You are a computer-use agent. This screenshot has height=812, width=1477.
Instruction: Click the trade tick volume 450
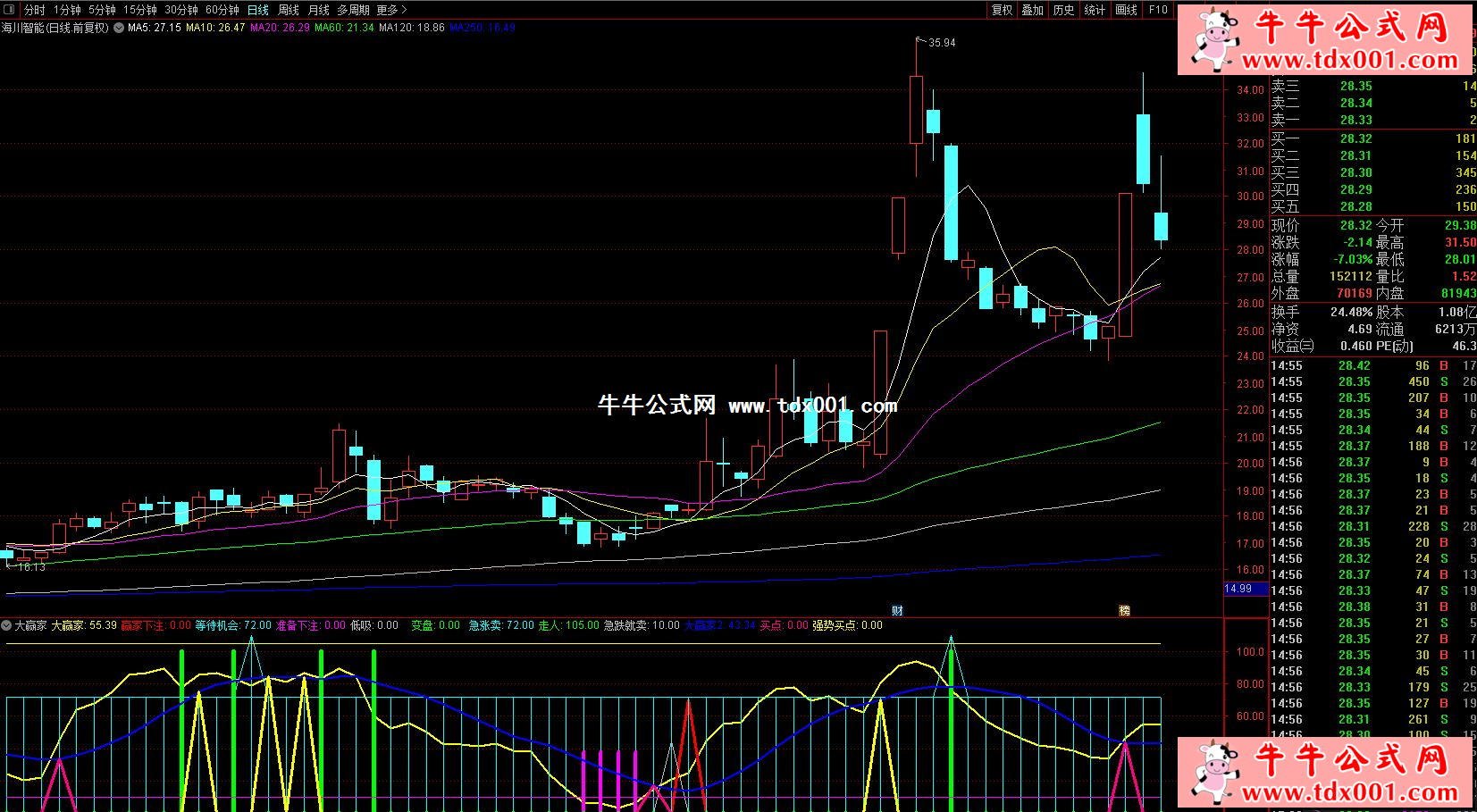[x=1419, y=382]
